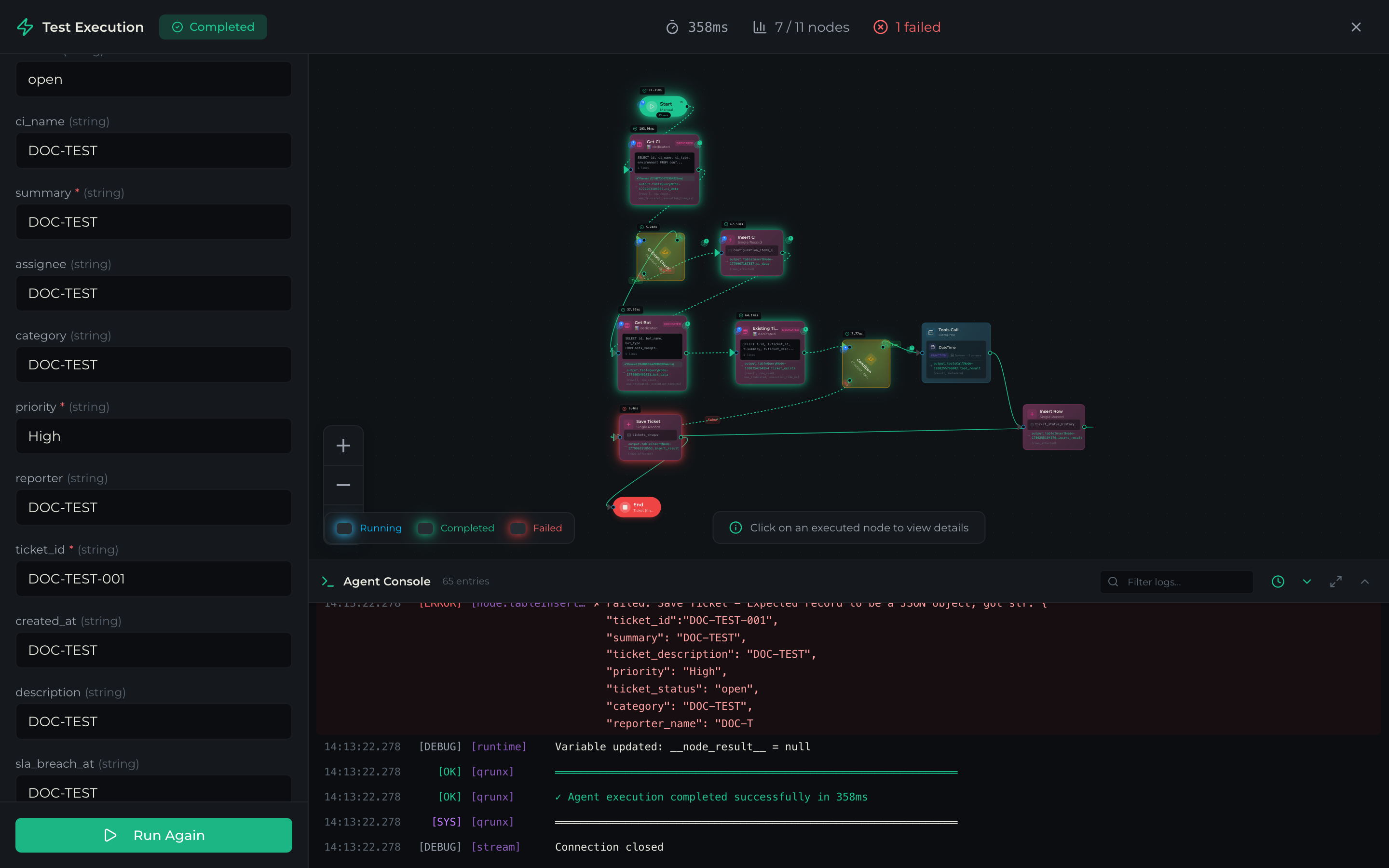Open the console options chevron-down dropdown
1389x868 pixels.
pyautogui.click(x=1307, y=582)
